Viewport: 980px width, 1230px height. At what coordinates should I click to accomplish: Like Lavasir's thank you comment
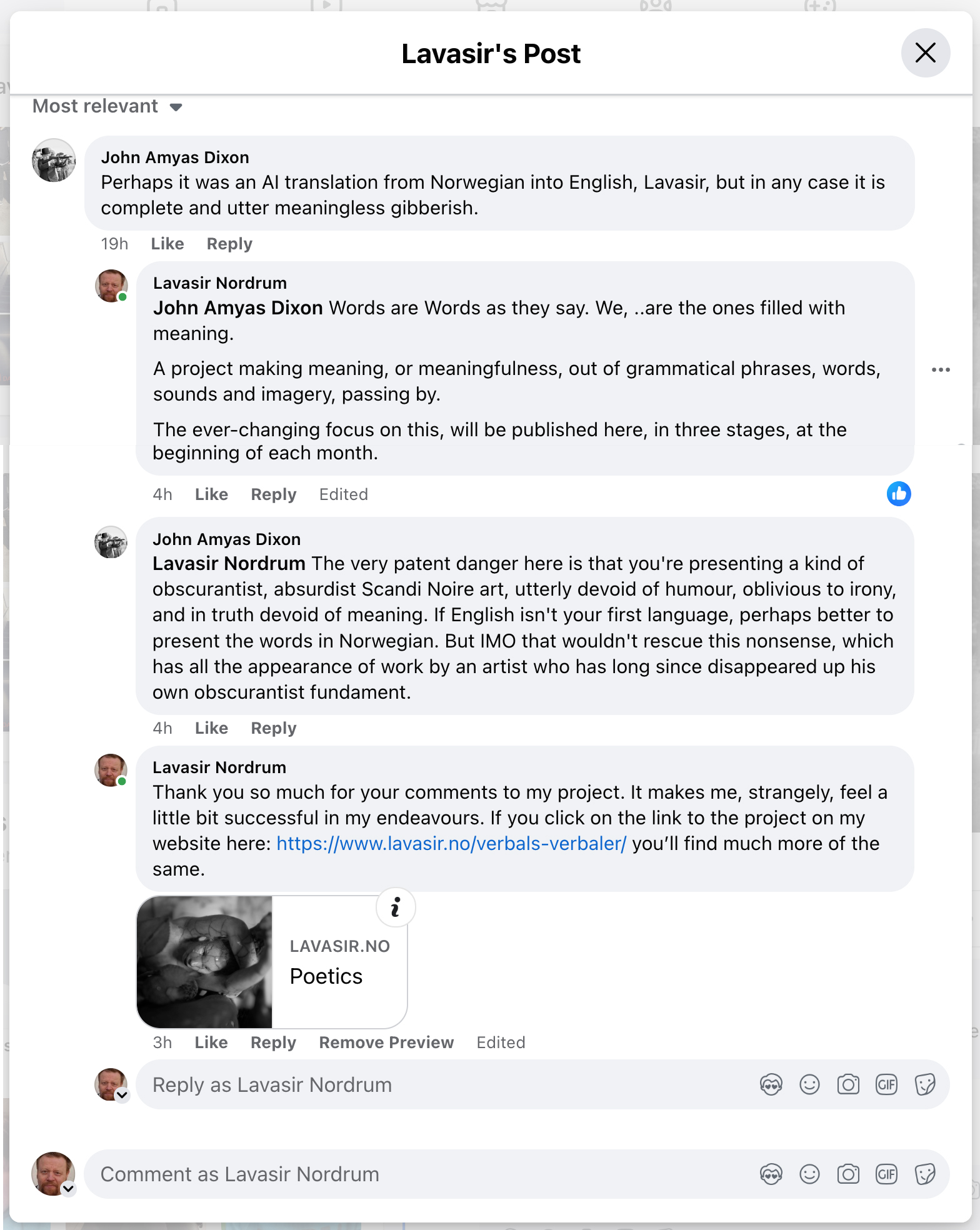tap(211, 1042)
